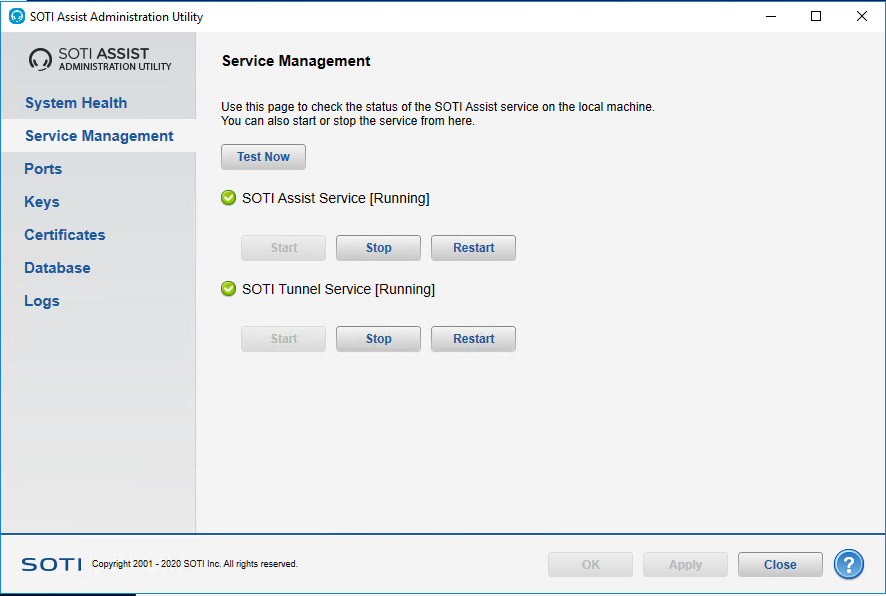Click the copyright 2001 - 2020 notice
Screen dimensions: 886x596
[x=194, y=564]
